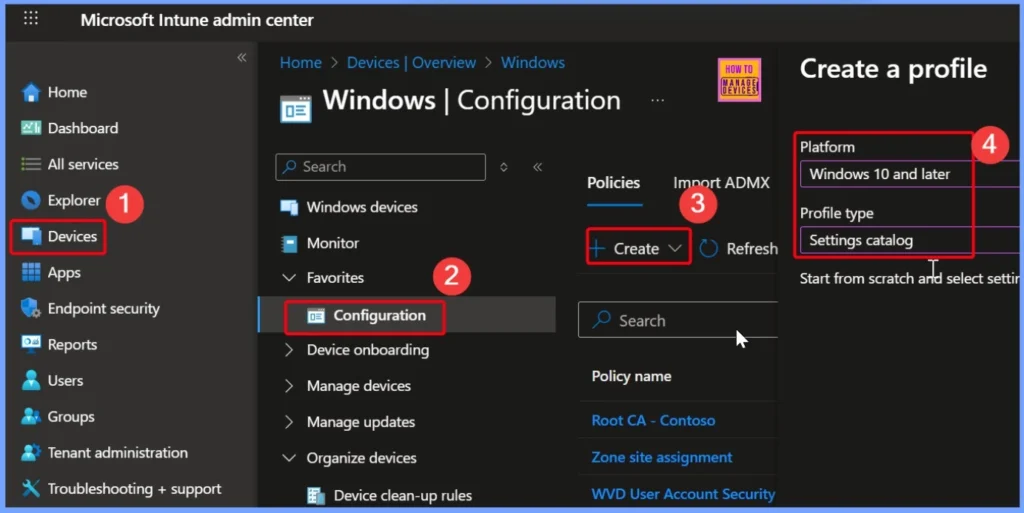Click the Refresh button label
Viewport: 1024px width, 513px height.
pos(752,249)
